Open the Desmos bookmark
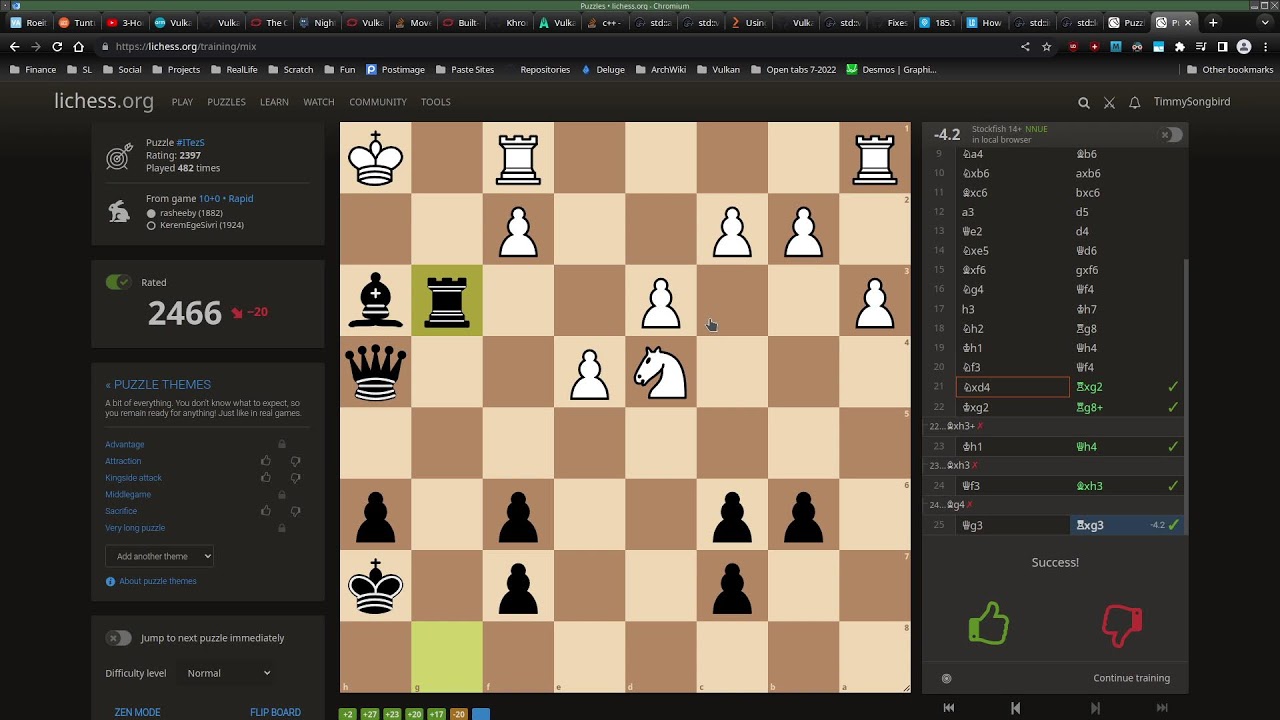The image size is (1280, 720). point(891,70)
